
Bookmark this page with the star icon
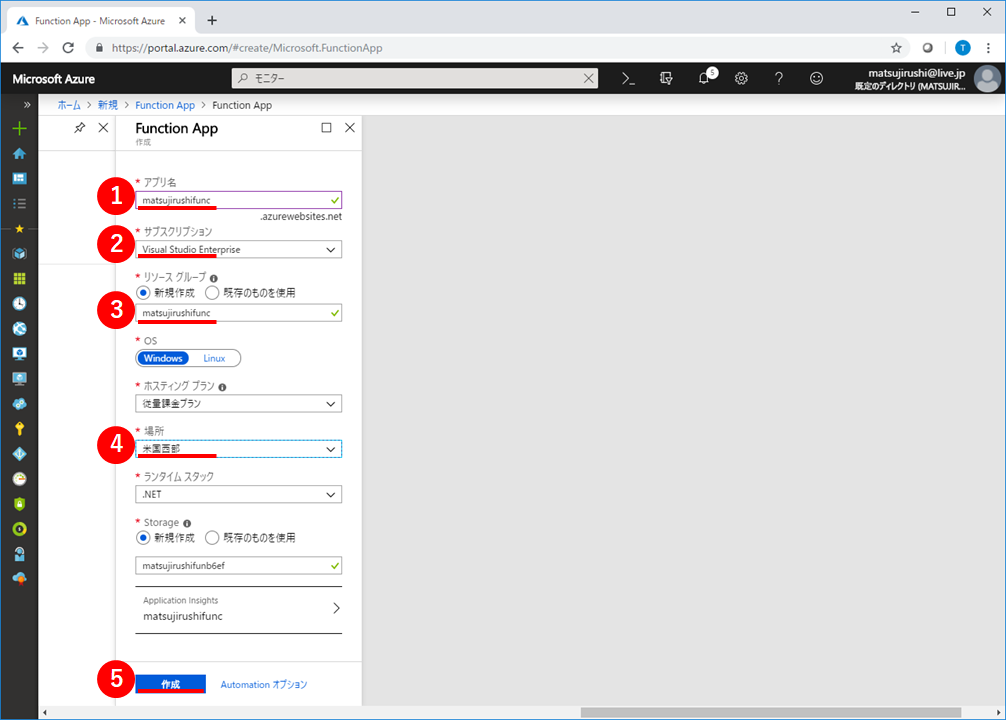pos(896,47)
